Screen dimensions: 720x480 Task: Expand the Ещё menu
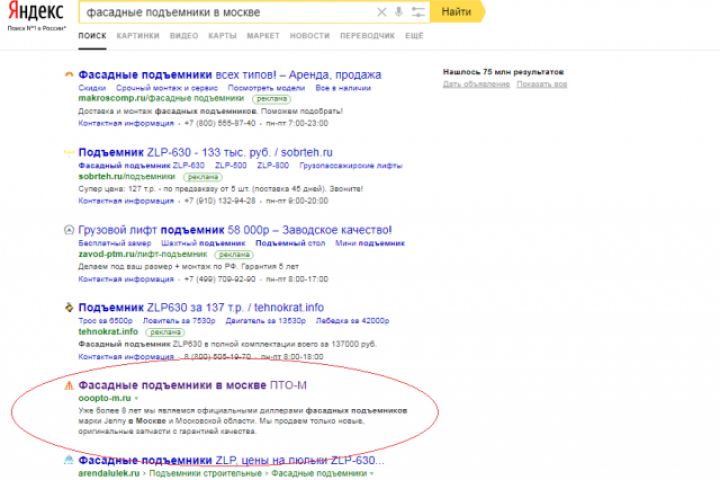tap(414, 36)
